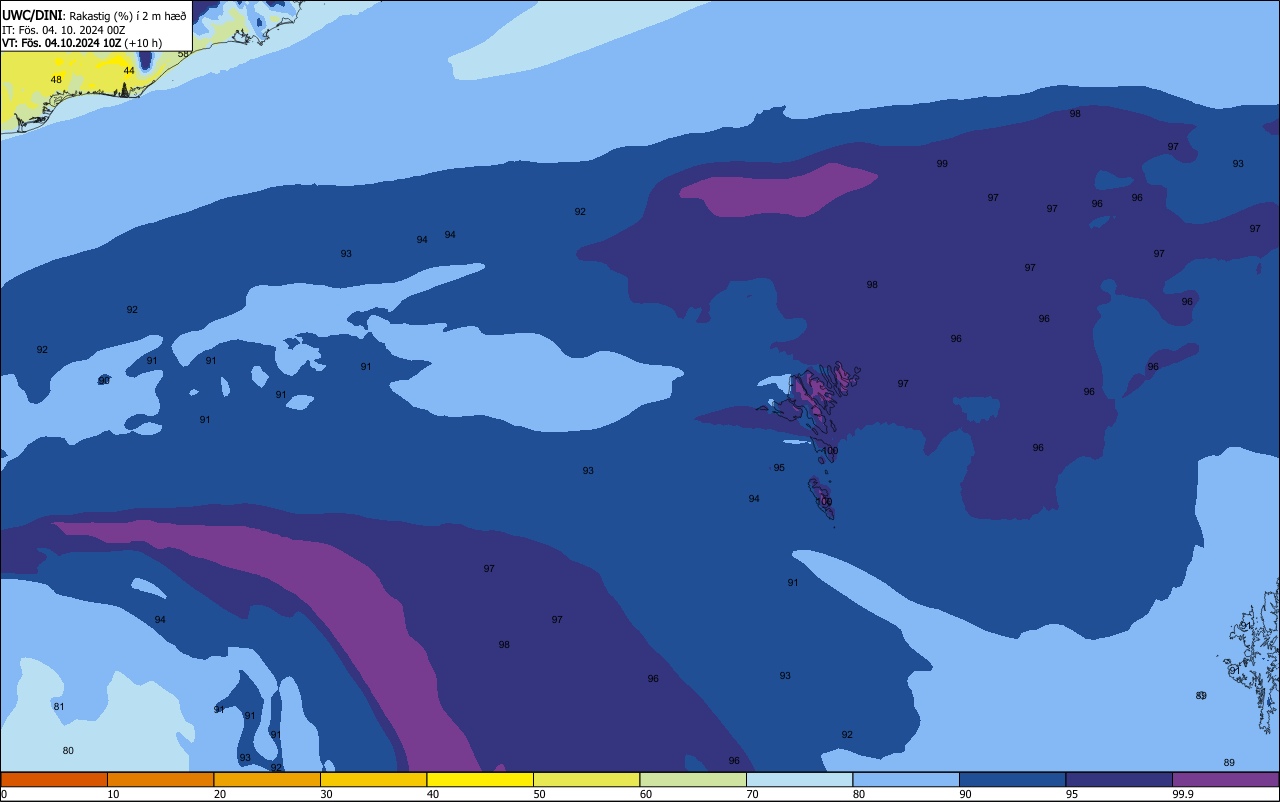Click the 70–80 pale blue legend swatch
Viewport: 1280px width, 802px height.
coord(799,779)
